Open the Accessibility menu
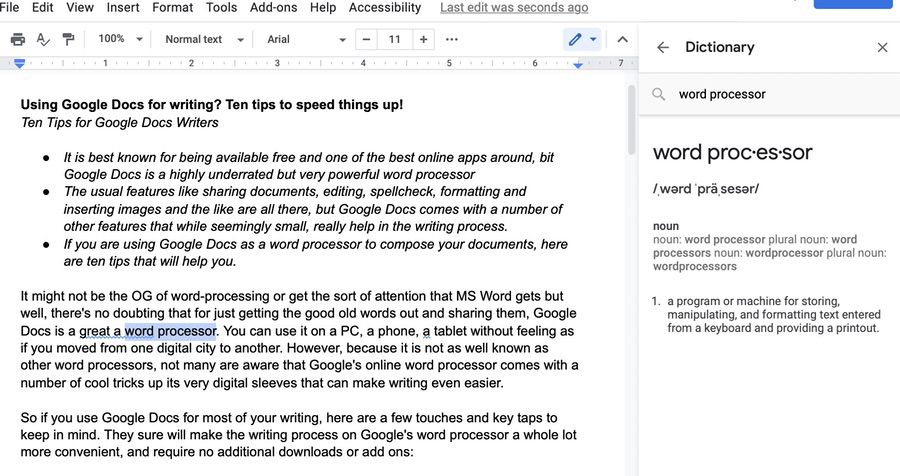The height and width of the screenshot is (476, 900). click(x=385, y=7)
